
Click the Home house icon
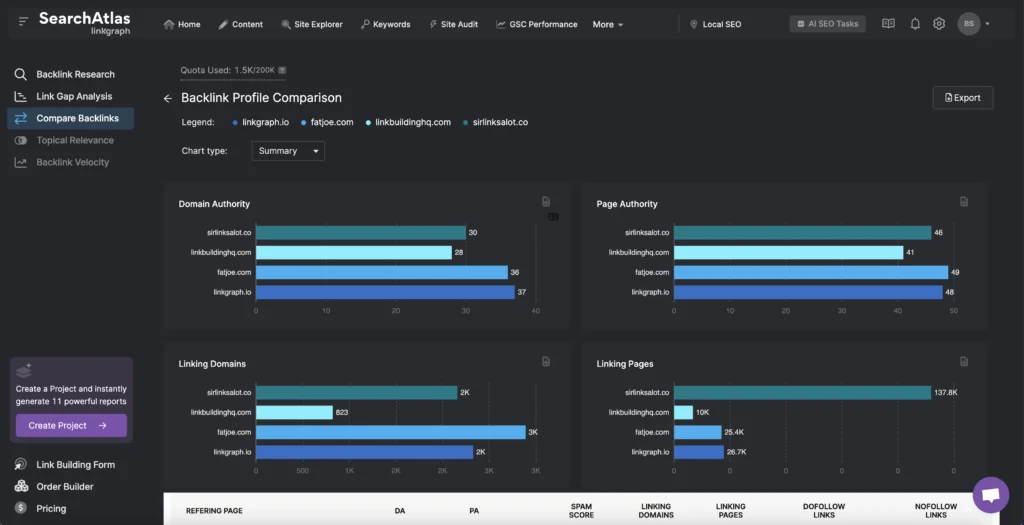click(169, 24)
